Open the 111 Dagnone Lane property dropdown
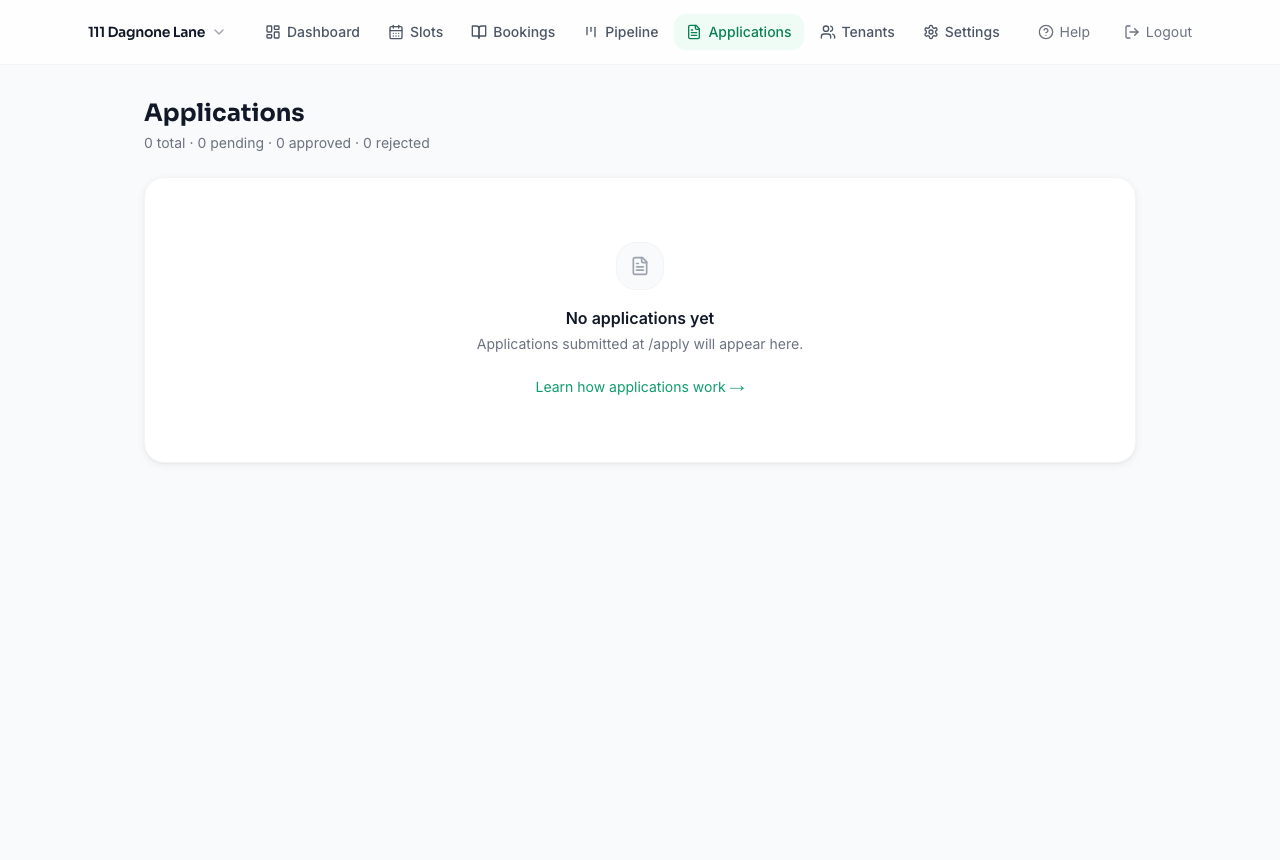The width and height of the screenshot is (1280, 860). pyautogui.click(x=156, y=32)
